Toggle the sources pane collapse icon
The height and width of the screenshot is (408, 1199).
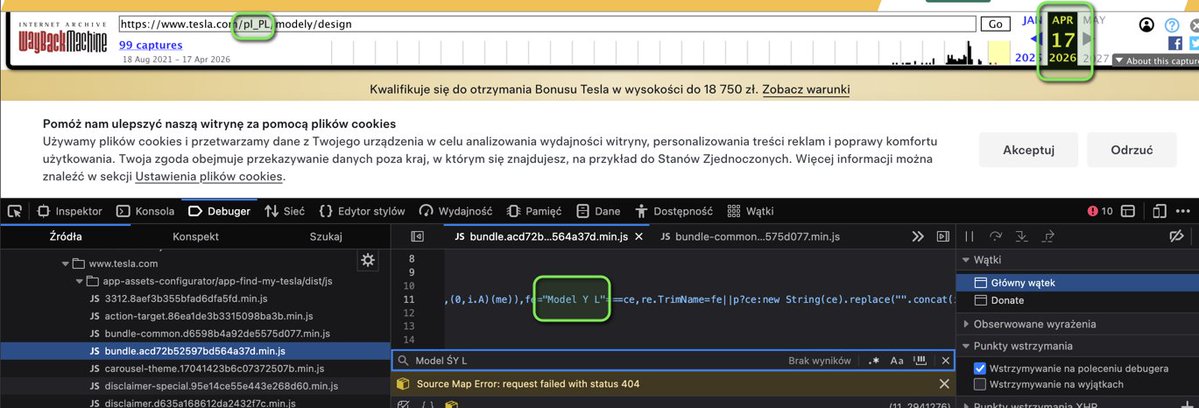click(x=417, y=237)
